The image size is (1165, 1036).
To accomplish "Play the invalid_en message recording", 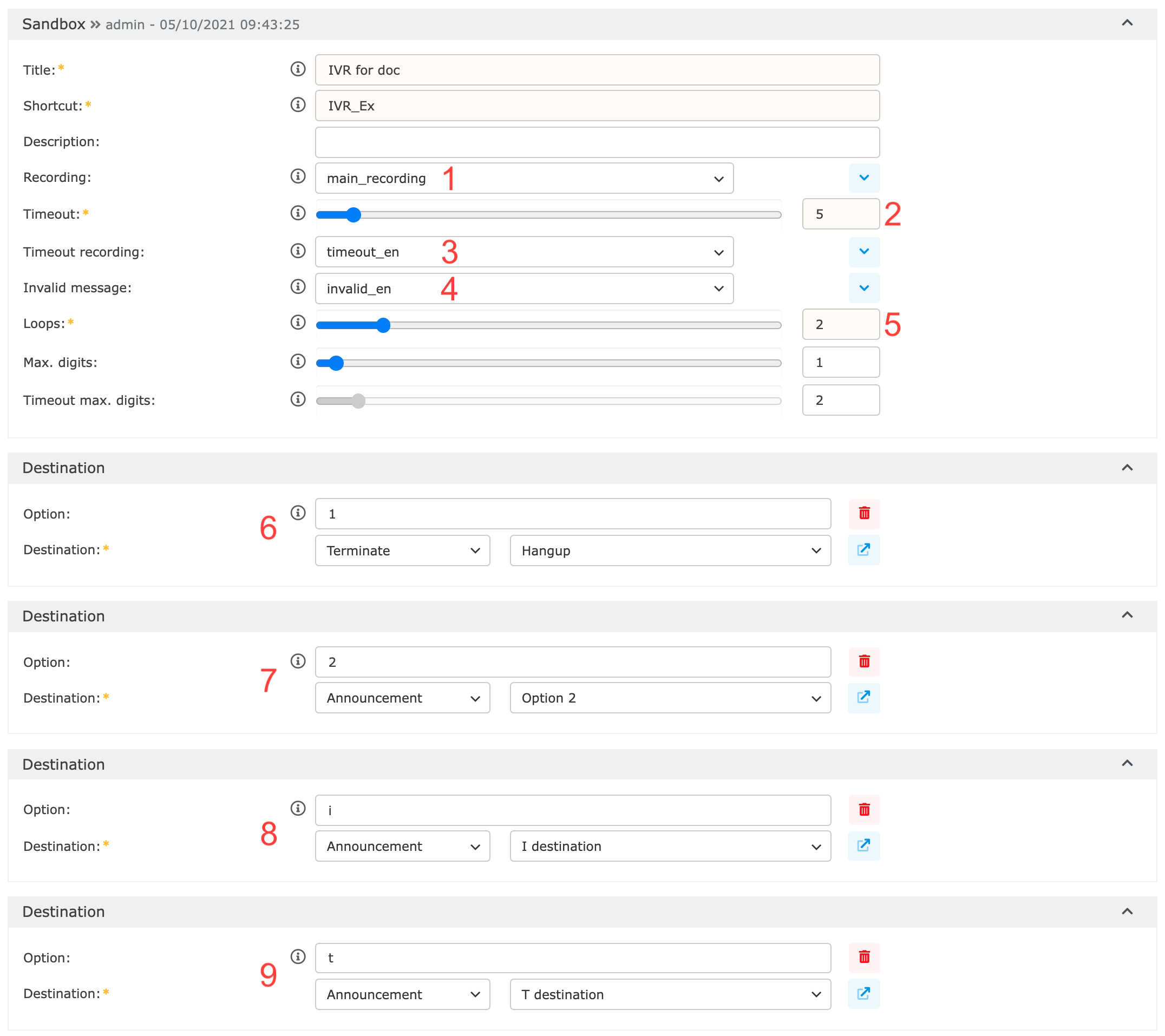I will pyautogui.click(x=863, y=288).
